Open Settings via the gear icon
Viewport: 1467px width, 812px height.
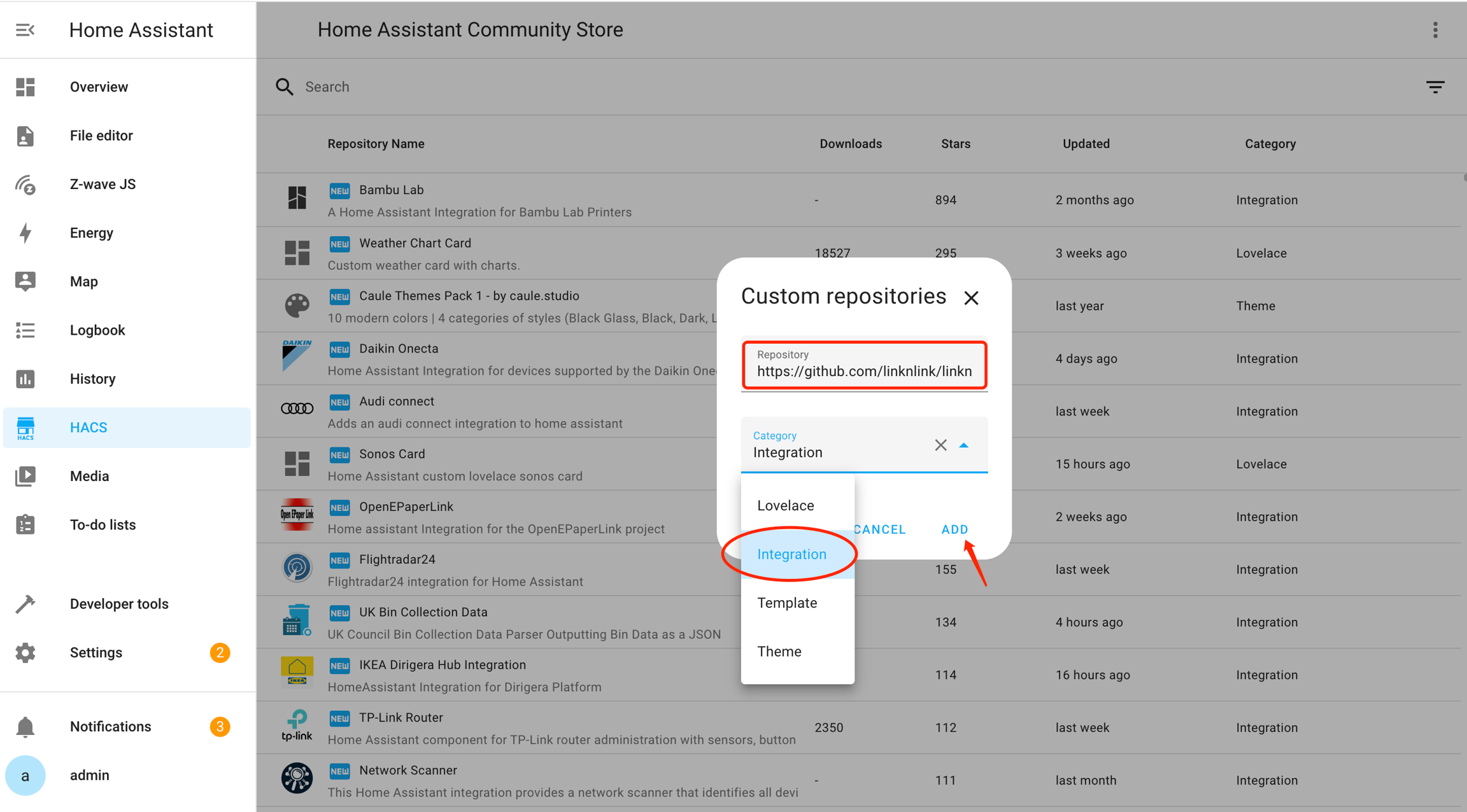click(x=25, y=653)
